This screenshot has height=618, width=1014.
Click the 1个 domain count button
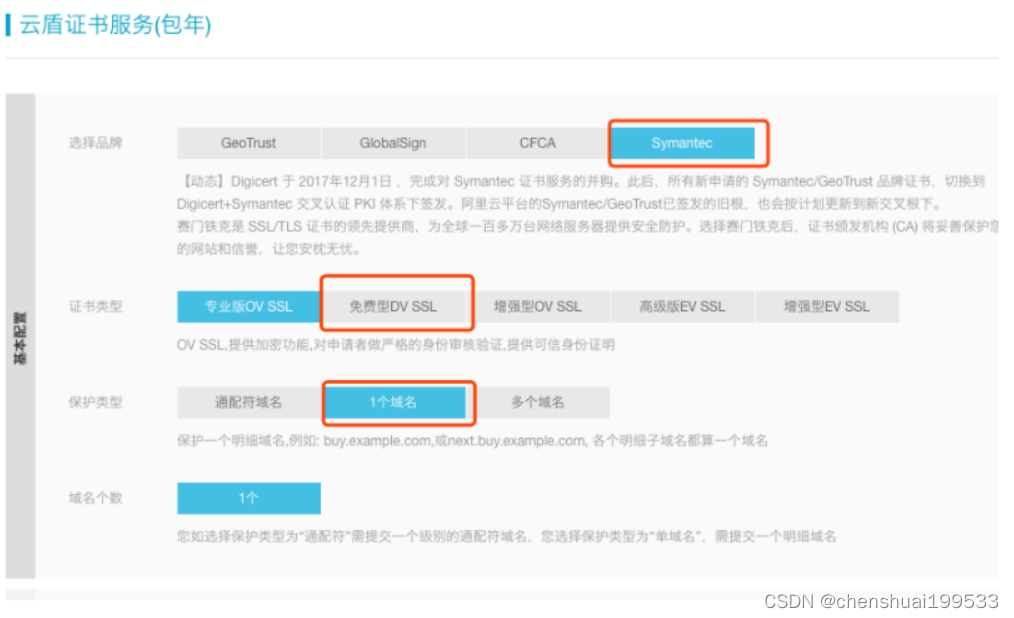pyautogui.click(x=248, y=498)
